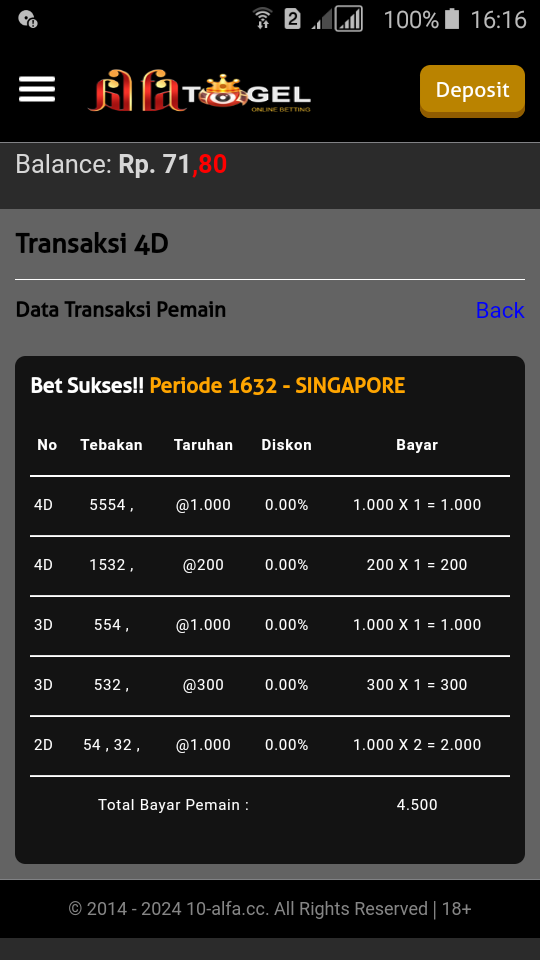Tap the Deposit button
Image resolution: width=540 pixels, height=960 pixels.
[x=472, y=91]
